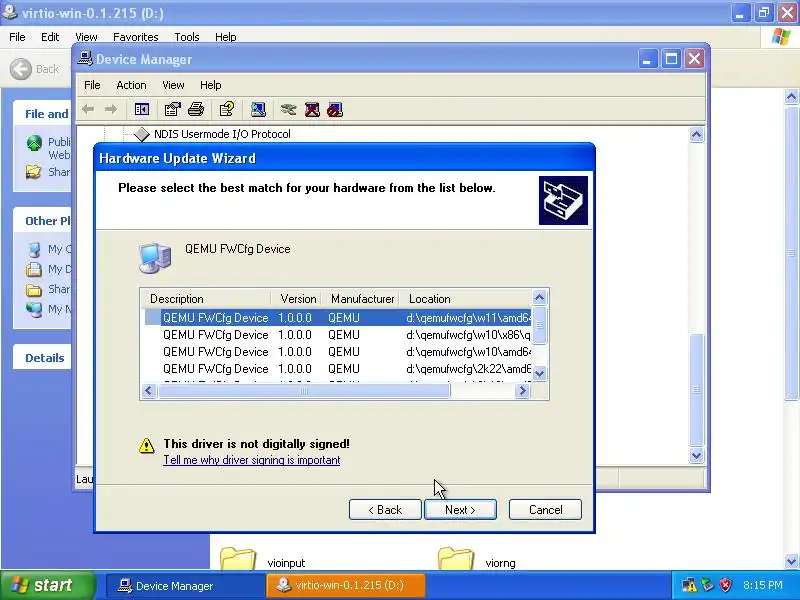
Task: Open the Explorer File menu
Action: tap(17, 37)
